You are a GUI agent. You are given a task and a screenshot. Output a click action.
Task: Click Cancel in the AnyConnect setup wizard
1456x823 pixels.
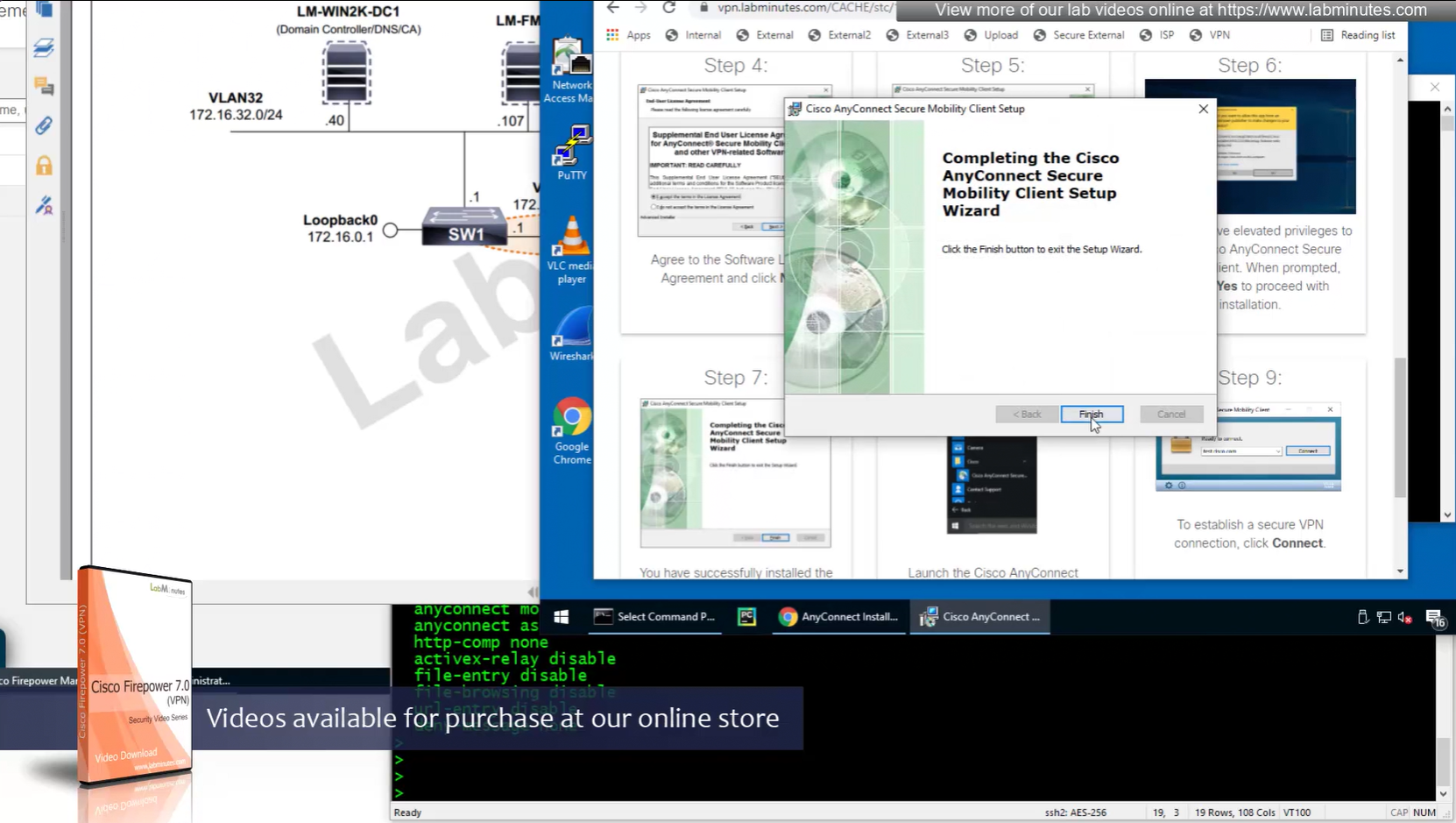(1170, 414)
